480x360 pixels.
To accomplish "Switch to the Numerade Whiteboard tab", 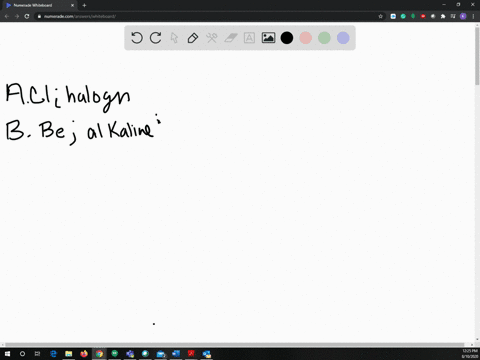I will pyautogui.click(x=39, y=5).
